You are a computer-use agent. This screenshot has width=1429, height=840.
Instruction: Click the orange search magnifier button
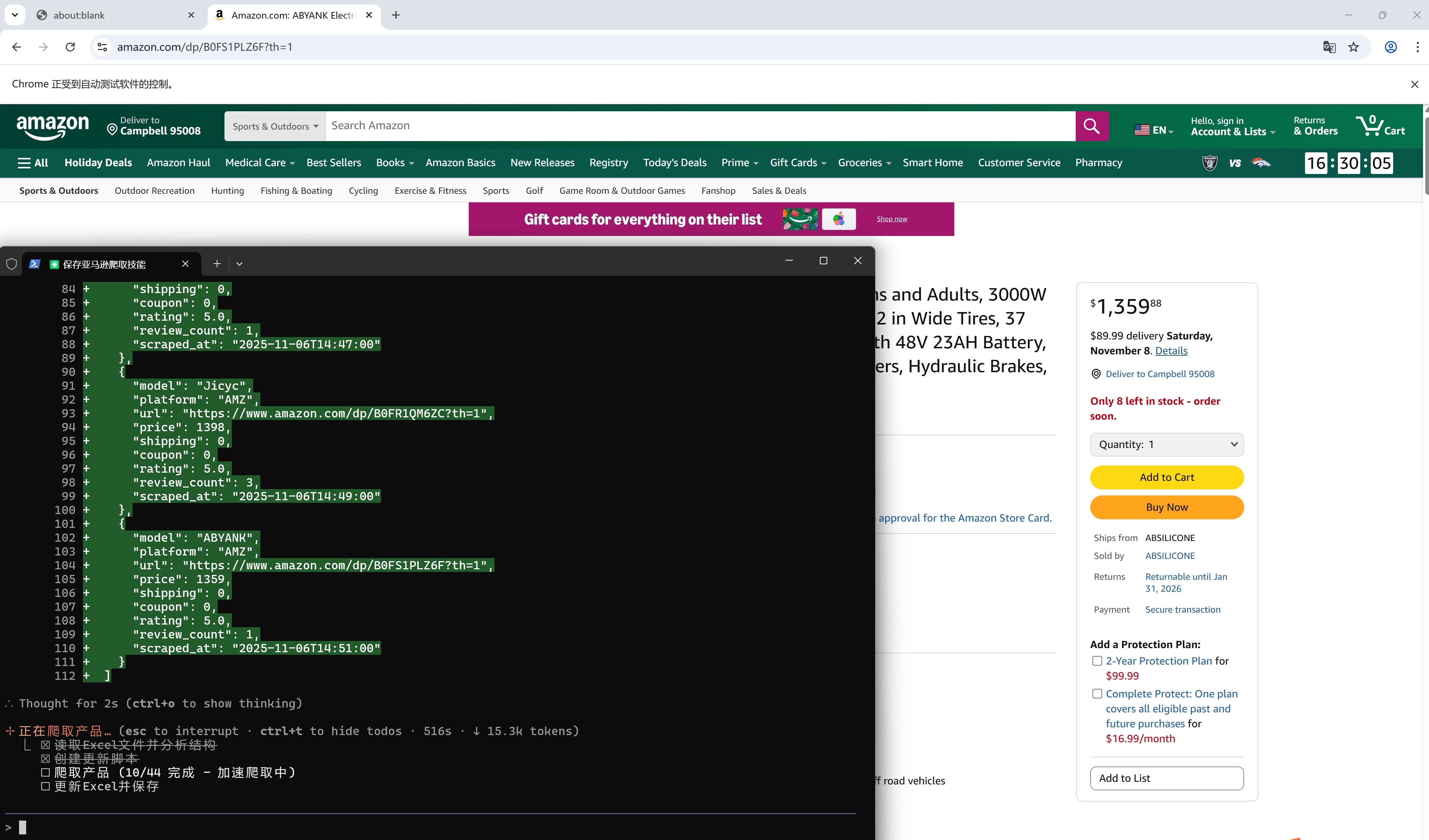pyautogui.click(x=1092, y=126)
